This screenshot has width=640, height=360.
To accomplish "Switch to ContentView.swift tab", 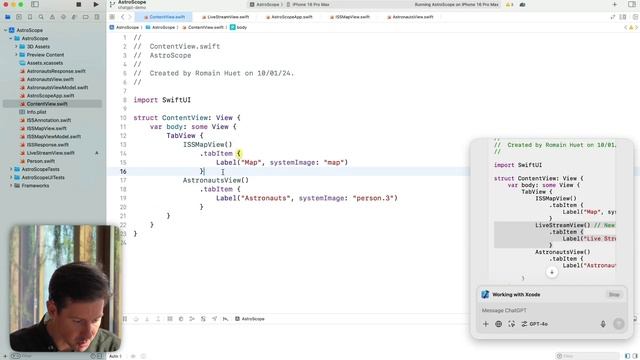I will tap(164, 17).
